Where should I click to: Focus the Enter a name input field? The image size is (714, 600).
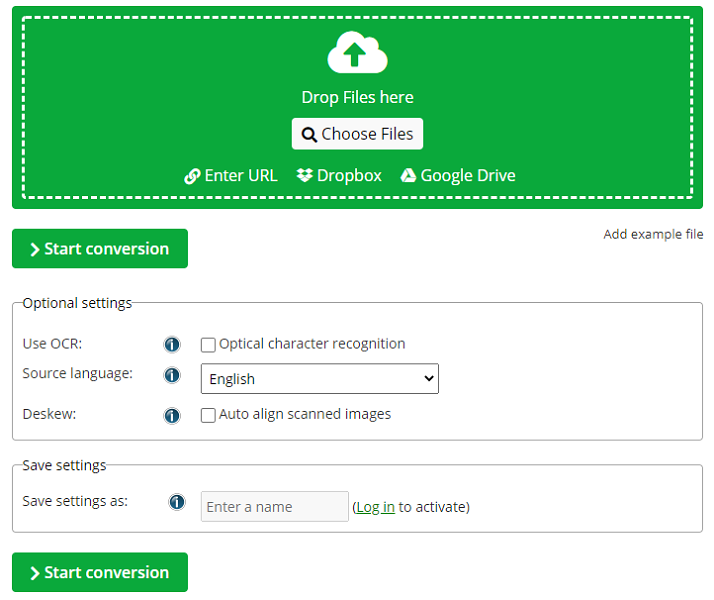point(274,507)
